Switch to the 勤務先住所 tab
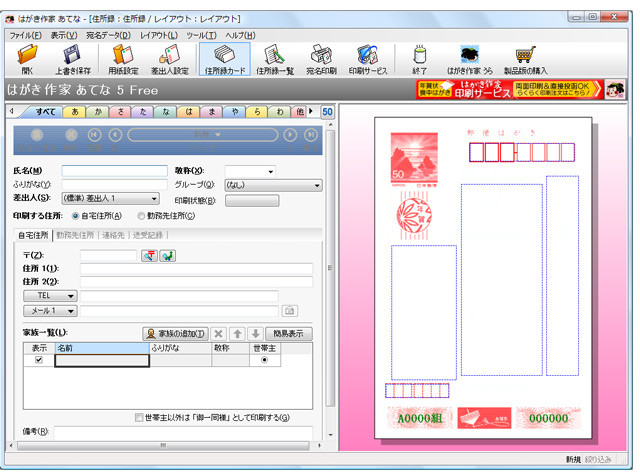The image size is (640, 472). 75,235
